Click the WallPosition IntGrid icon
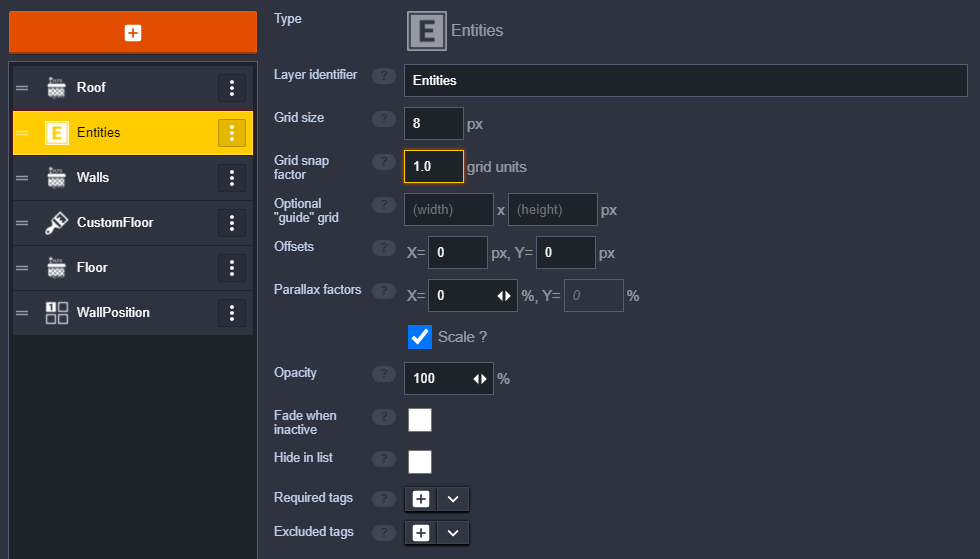The image size is (980, 559). tap(56, 313)
